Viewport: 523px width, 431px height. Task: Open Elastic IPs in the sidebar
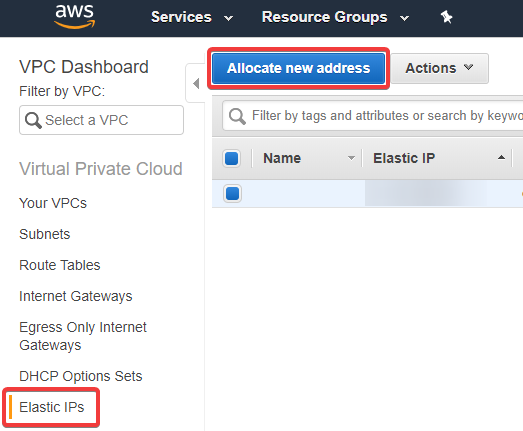pos(52,407)
